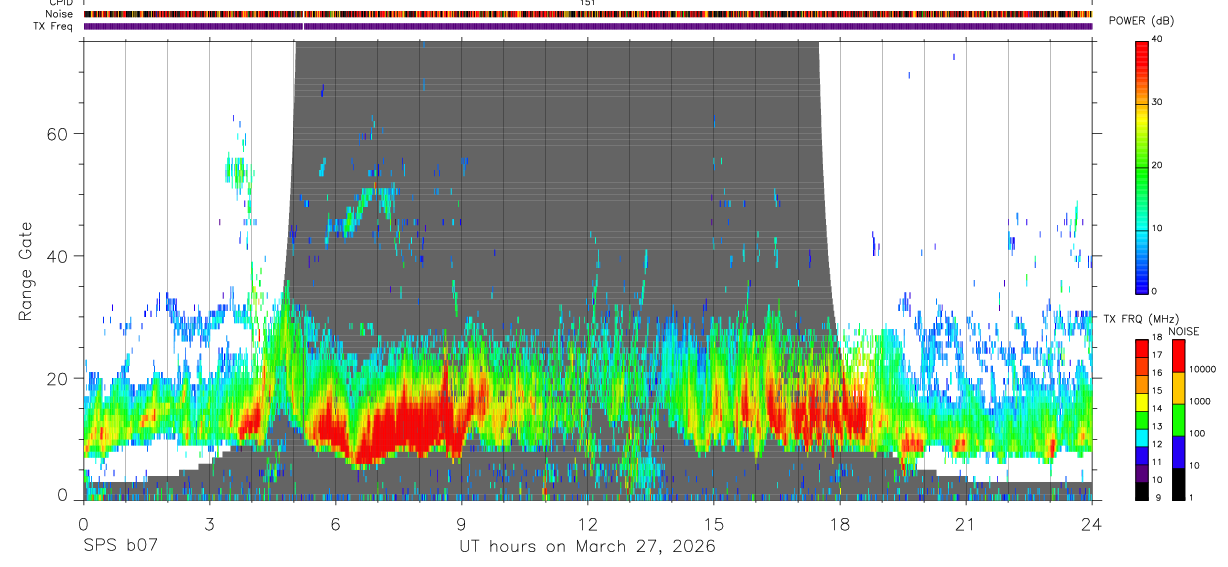Click the 10000 label on noise scale
This screenshot has height=567, width=1228.
(1202, 368)
